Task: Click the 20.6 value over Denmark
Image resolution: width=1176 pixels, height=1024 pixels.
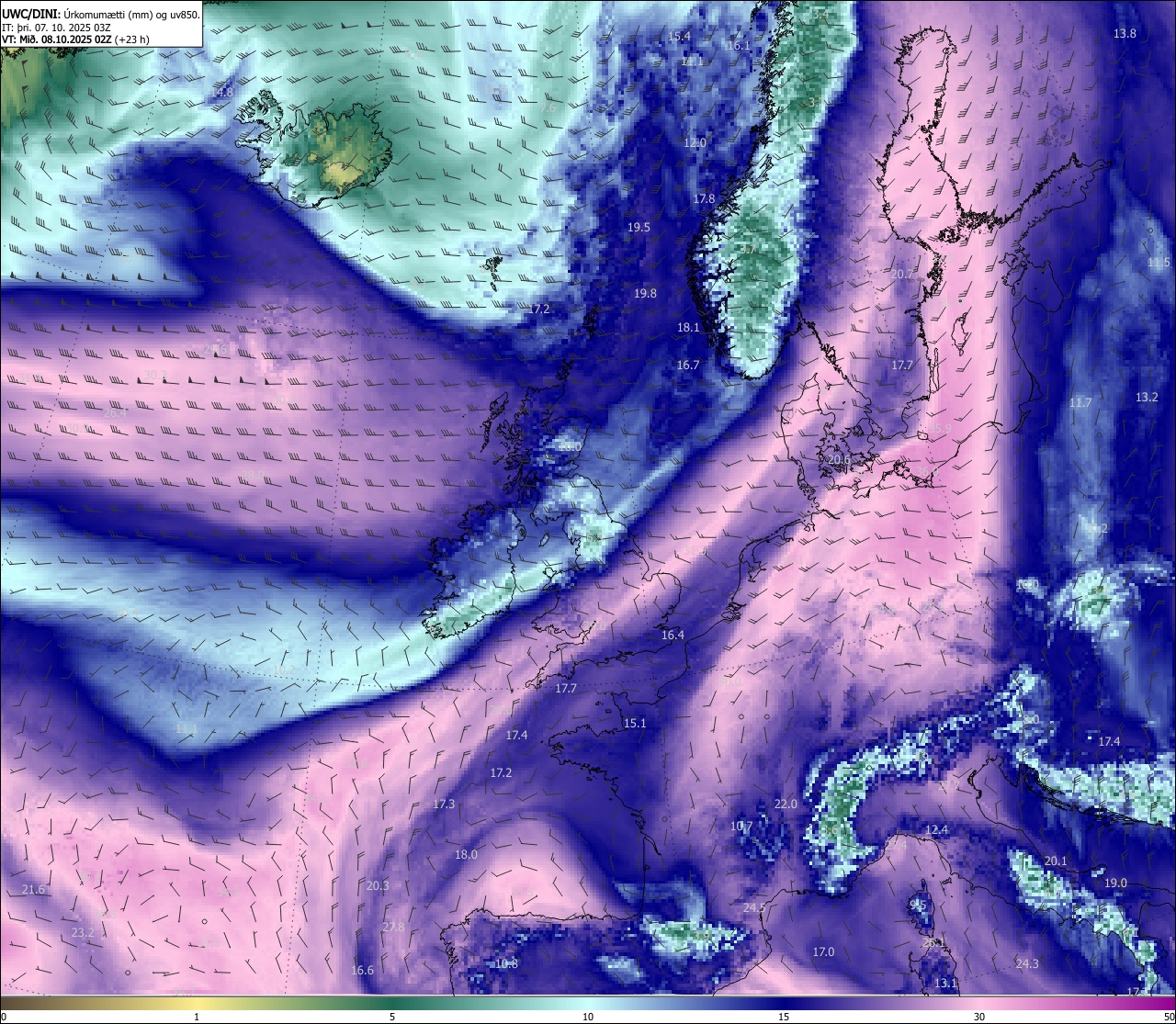Action: coord(838,459)
